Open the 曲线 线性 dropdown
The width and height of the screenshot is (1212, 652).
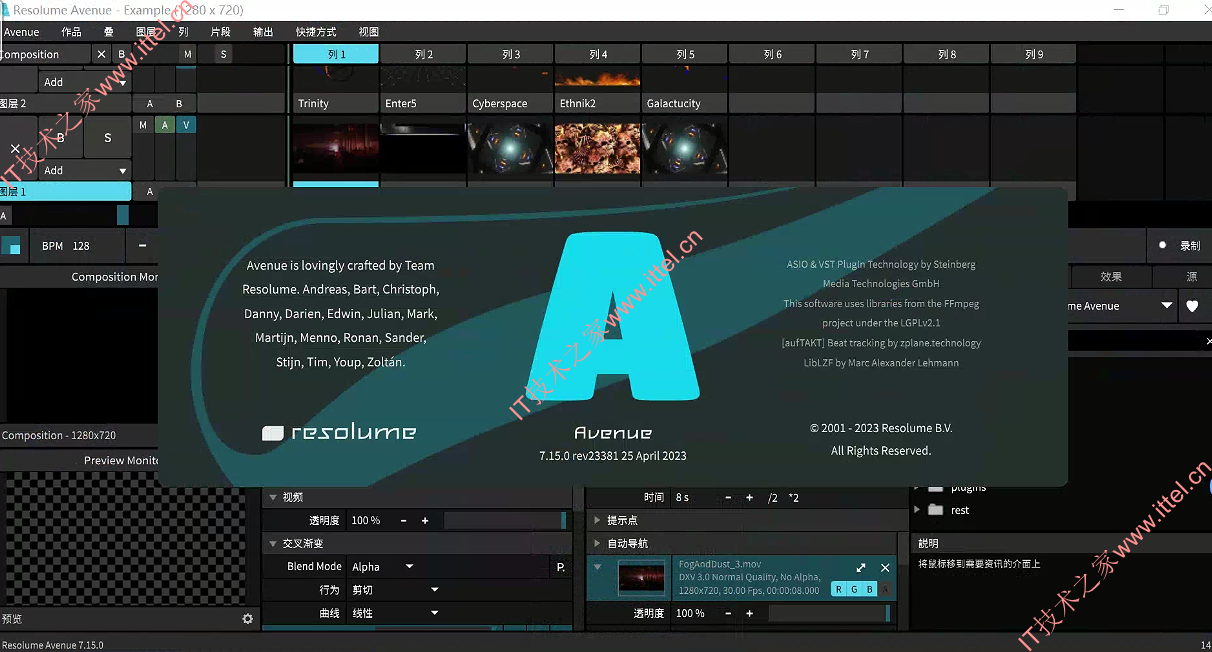[x=395, y=613]
